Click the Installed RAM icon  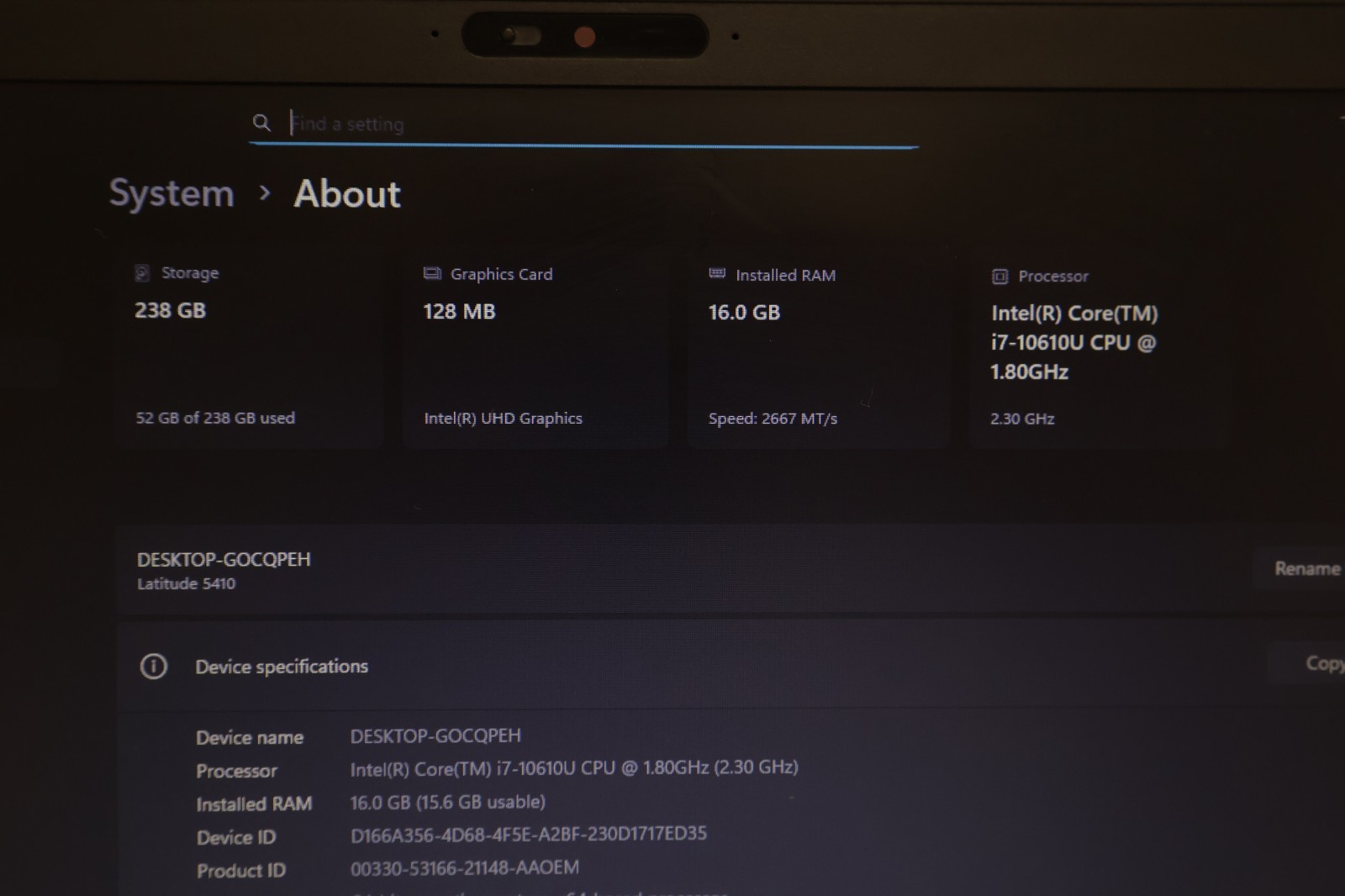(717, 273)
